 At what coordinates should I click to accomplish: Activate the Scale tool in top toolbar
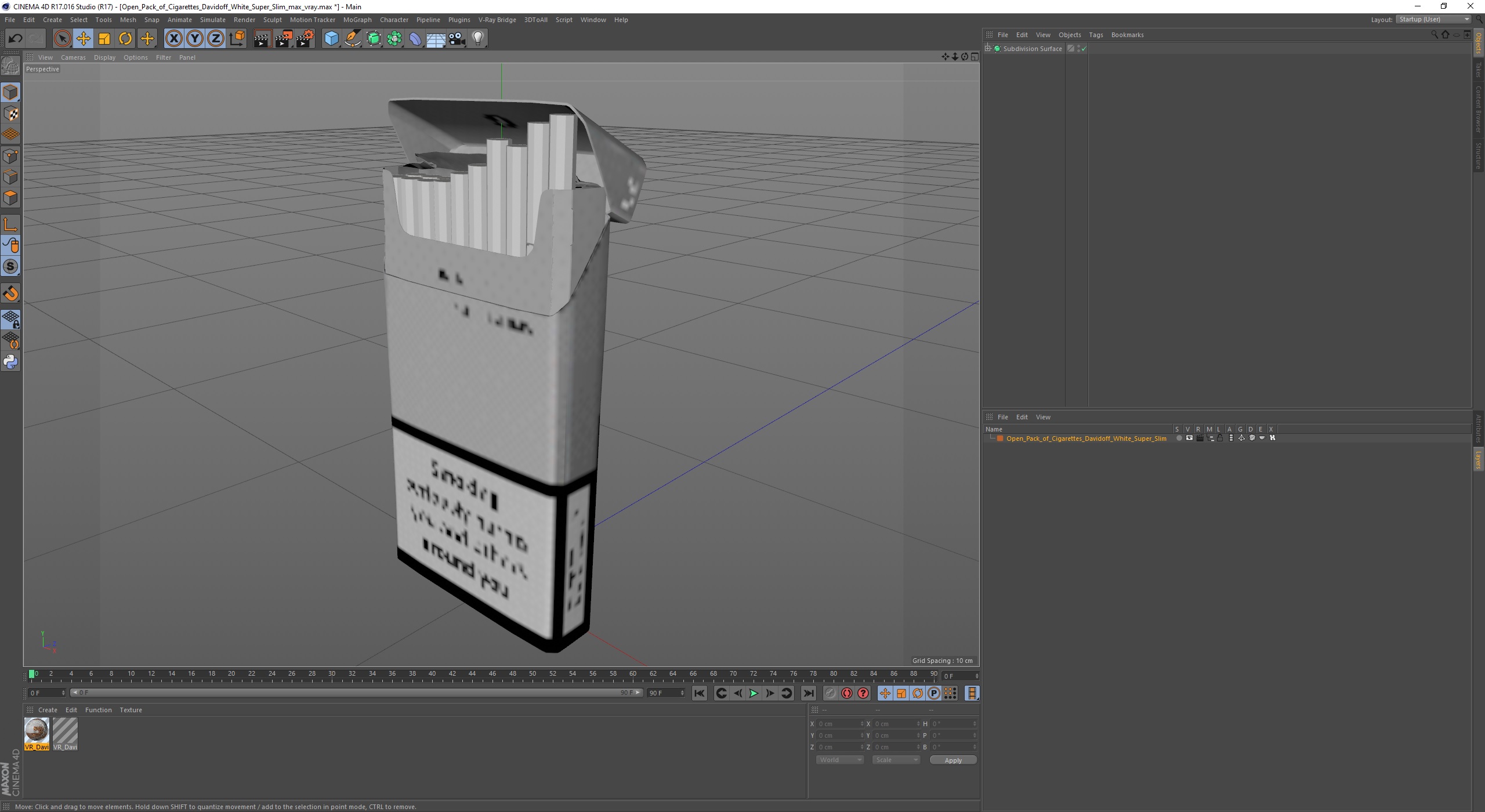104,39
